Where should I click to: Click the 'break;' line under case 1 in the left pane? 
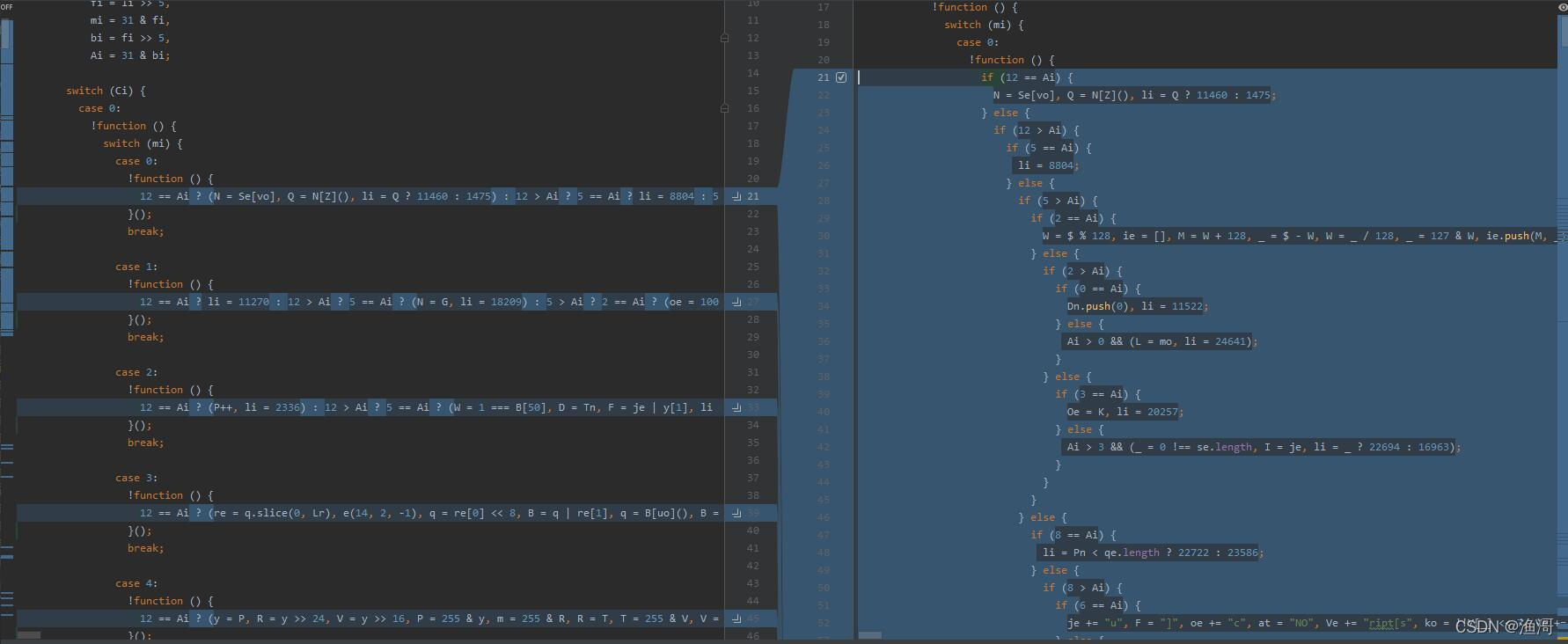click(x=145, y=337)
